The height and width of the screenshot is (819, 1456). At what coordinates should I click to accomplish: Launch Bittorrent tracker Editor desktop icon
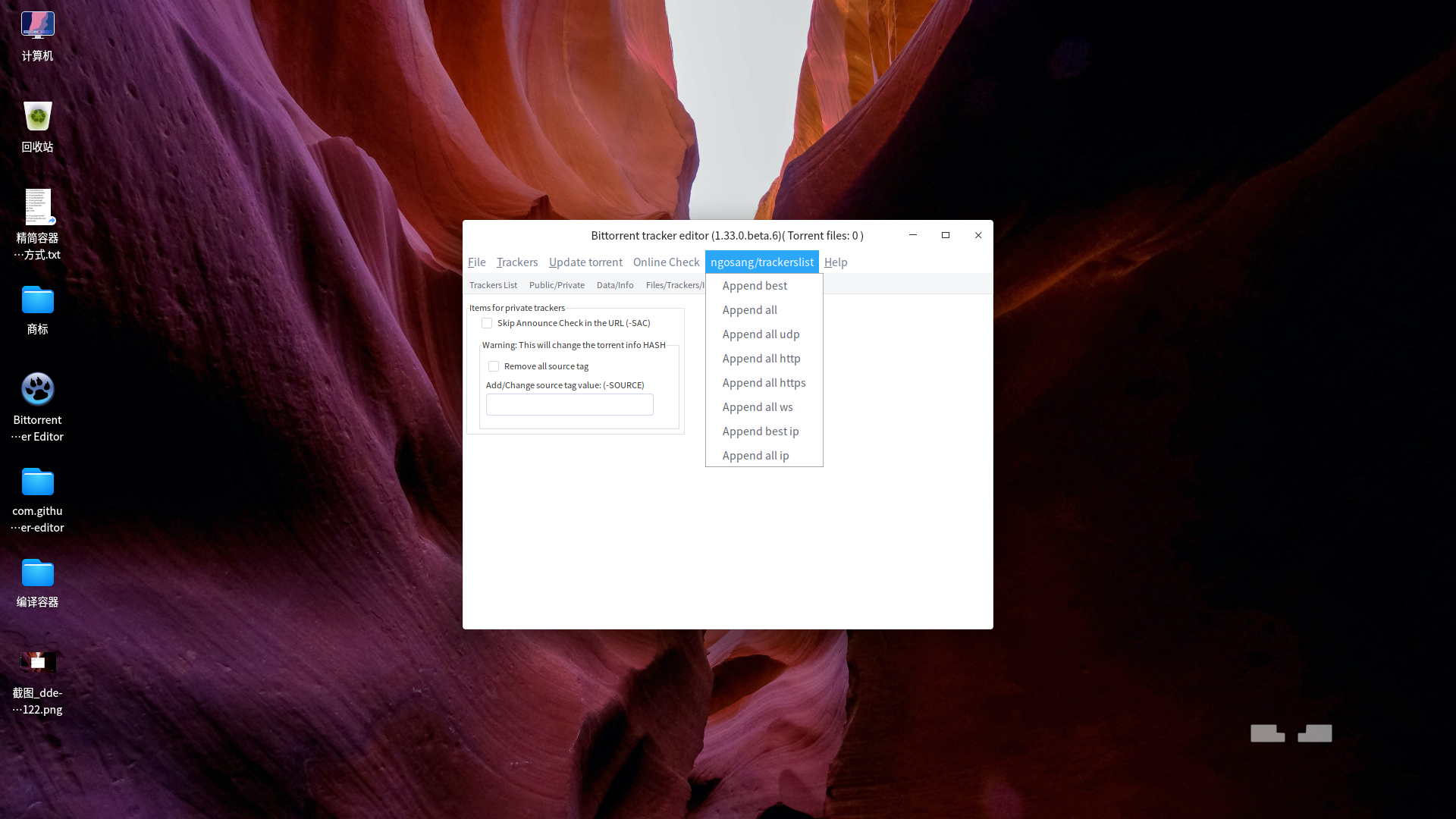pos(37,390)
